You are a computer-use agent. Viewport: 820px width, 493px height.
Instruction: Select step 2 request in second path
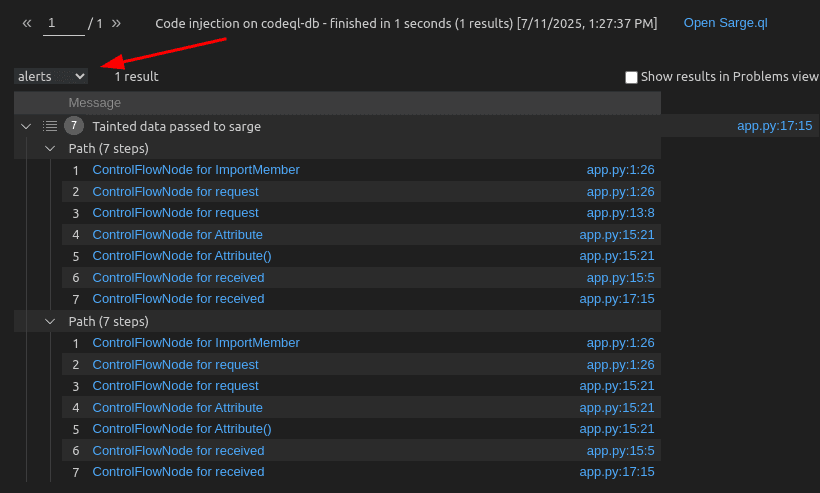click(175, 365)
